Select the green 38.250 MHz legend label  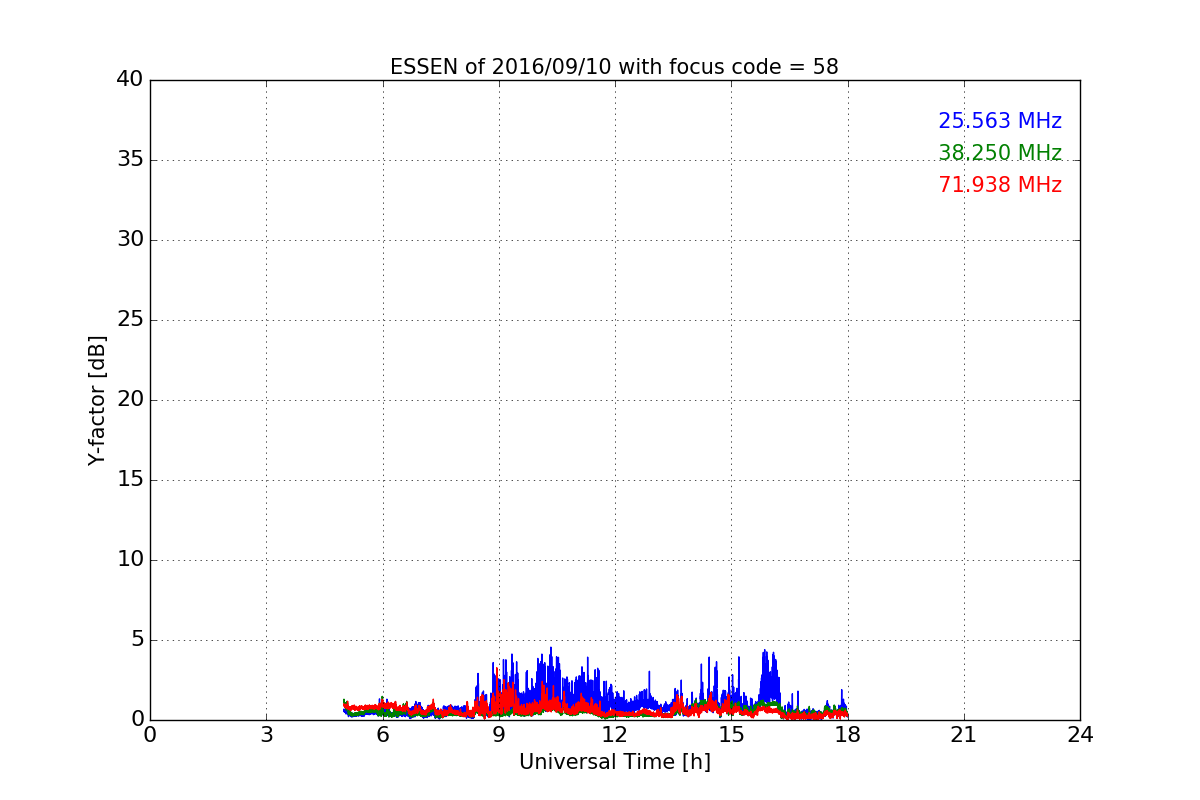pyautogui.click(x=1000, y=153)
